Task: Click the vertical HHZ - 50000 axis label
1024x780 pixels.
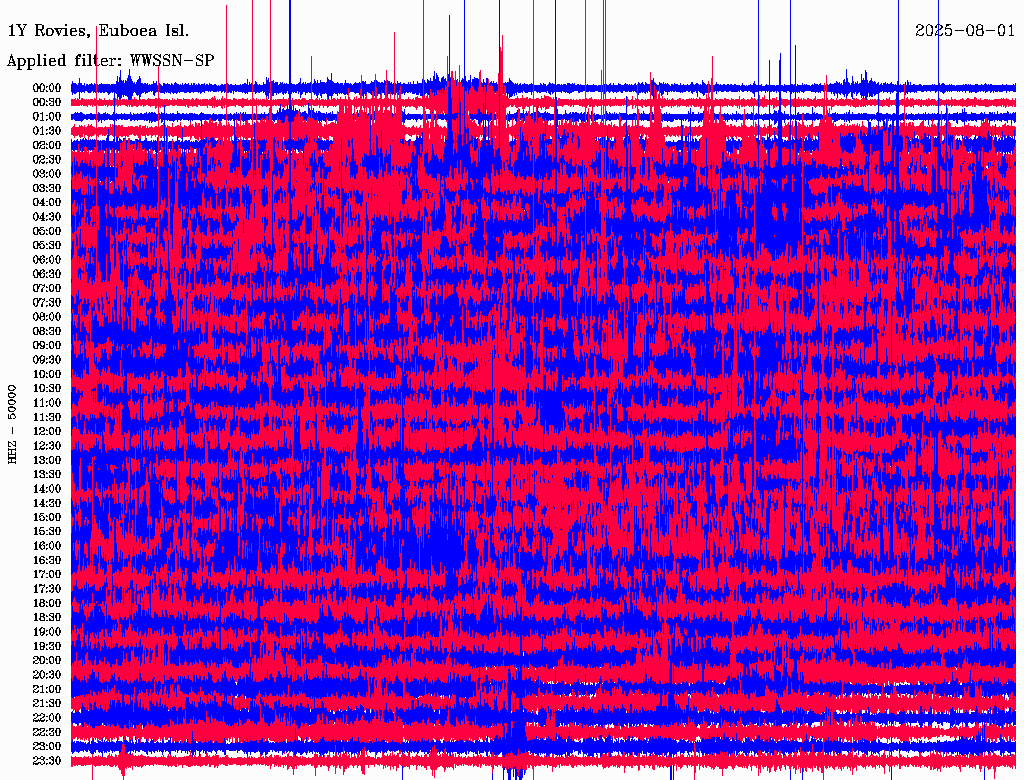Action: (13, 423)
